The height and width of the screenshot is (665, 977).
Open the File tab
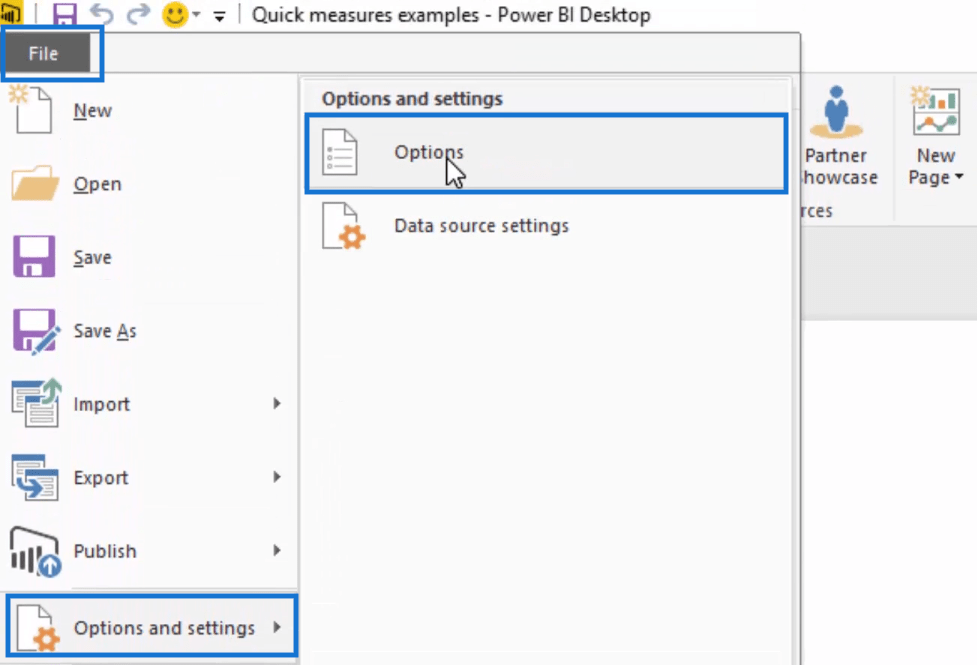(49, 54)
